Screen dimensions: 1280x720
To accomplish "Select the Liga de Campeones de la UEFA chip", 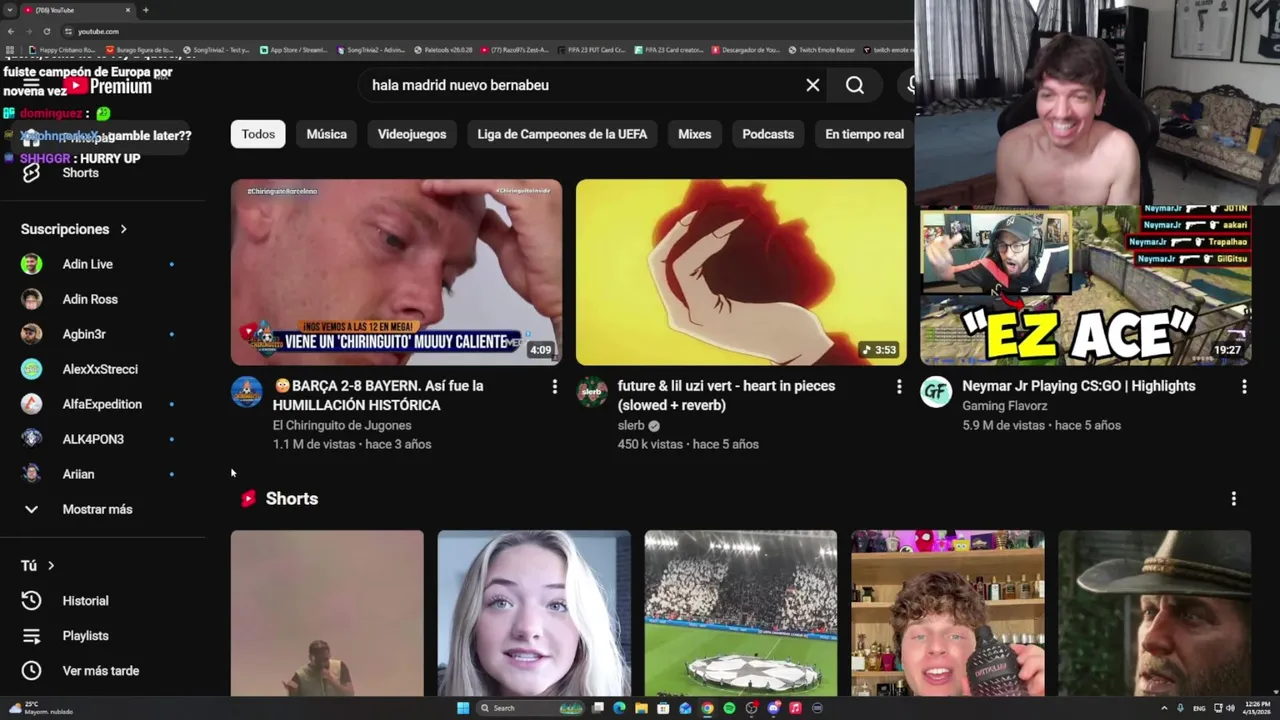I will (562, 134).
